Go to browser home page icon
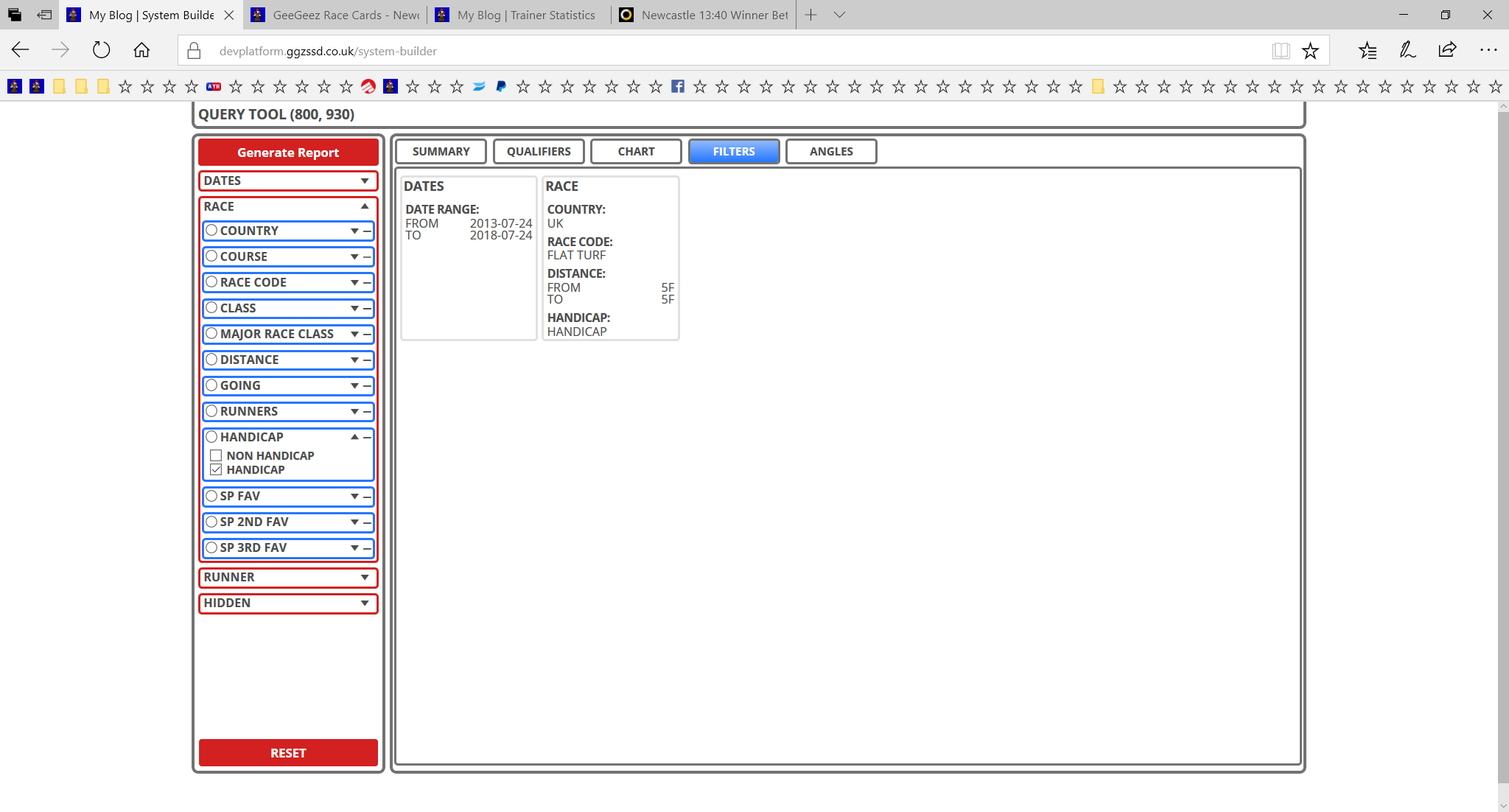Screen dimensions: 1509x812 pos(141,50)
